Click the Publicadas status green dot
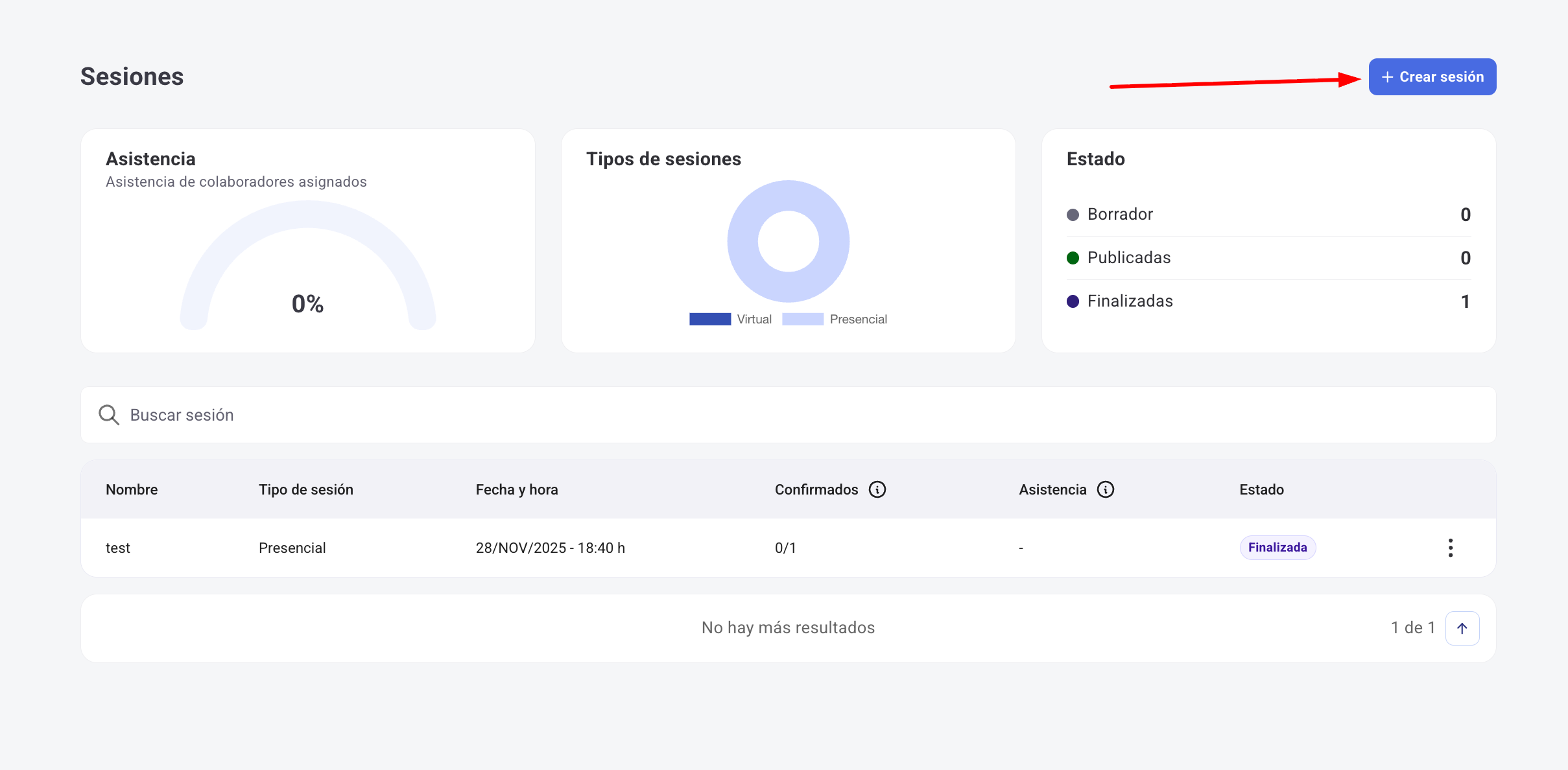Image resolution: width=1568 pixels, height=770 pixels. tap(1073, 258)
